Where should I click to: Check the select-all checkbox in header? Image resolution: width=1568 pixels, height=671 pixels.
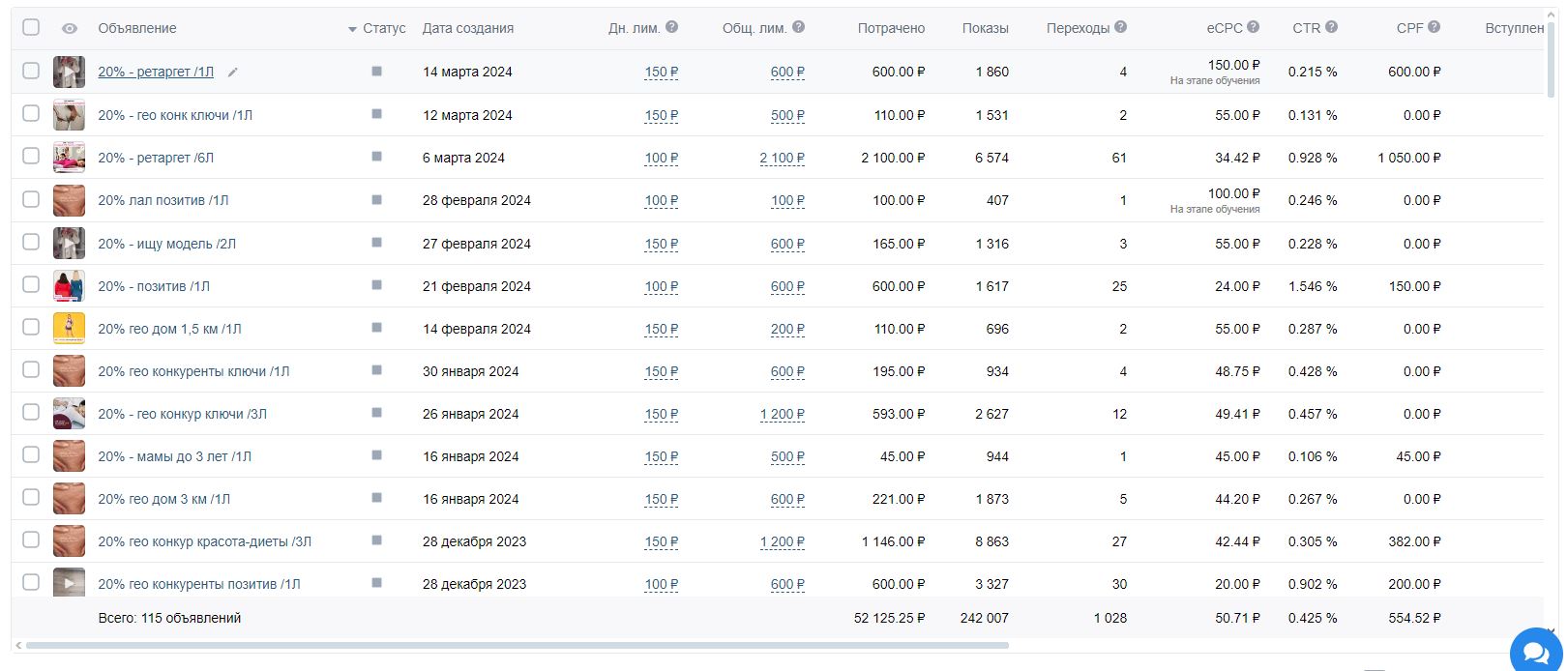click(x=31, y=27)
